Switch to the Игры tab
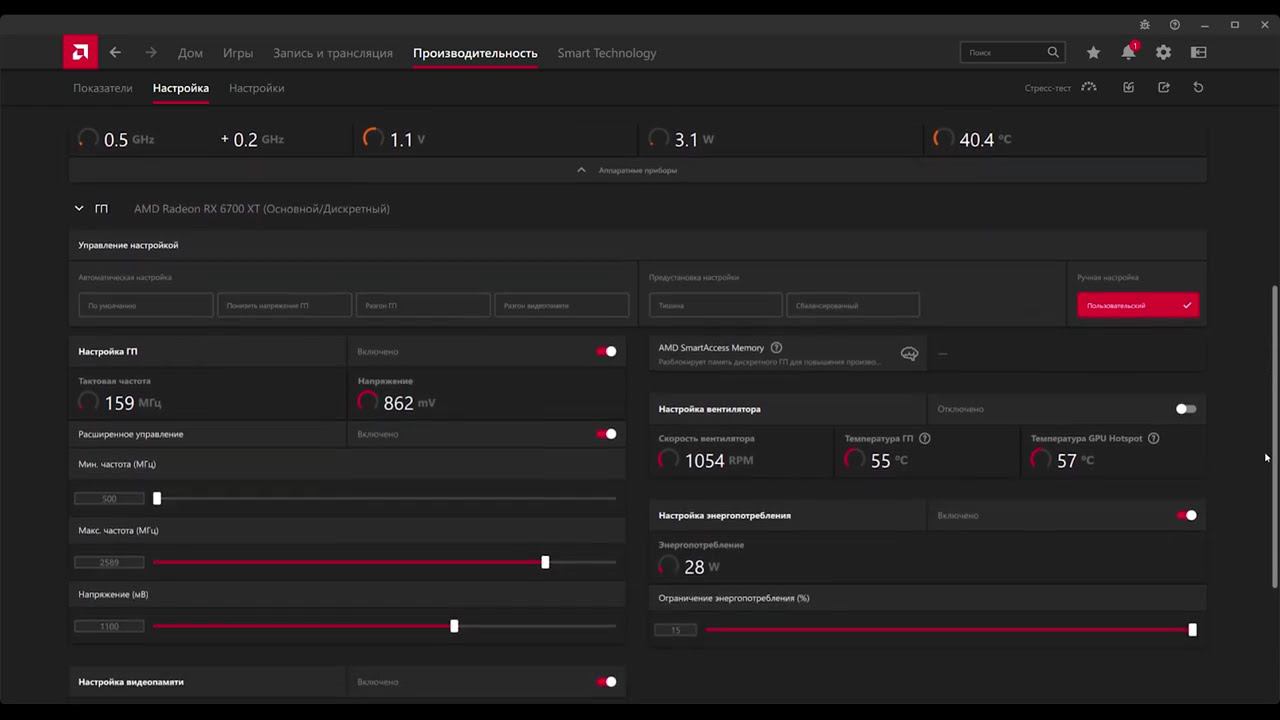This screenshot has height=720, width=1280. 238,53
